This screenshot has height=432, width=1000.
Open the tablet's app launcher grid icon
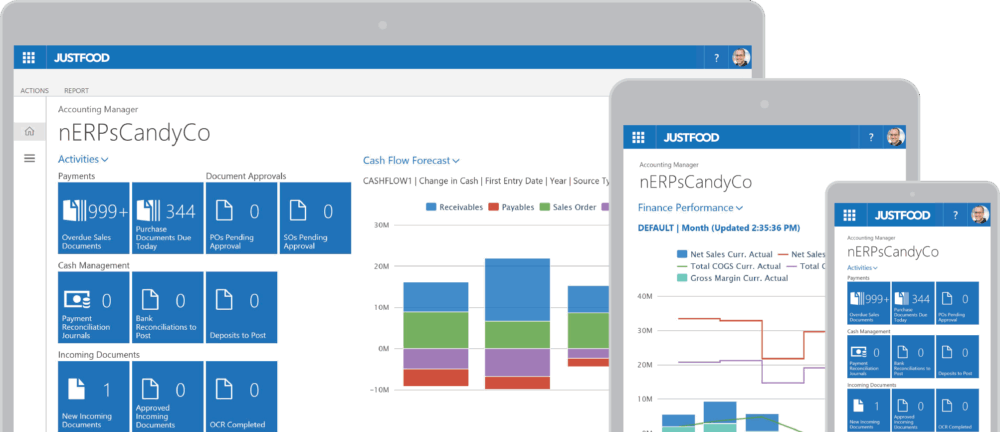[x=638, y=137]
